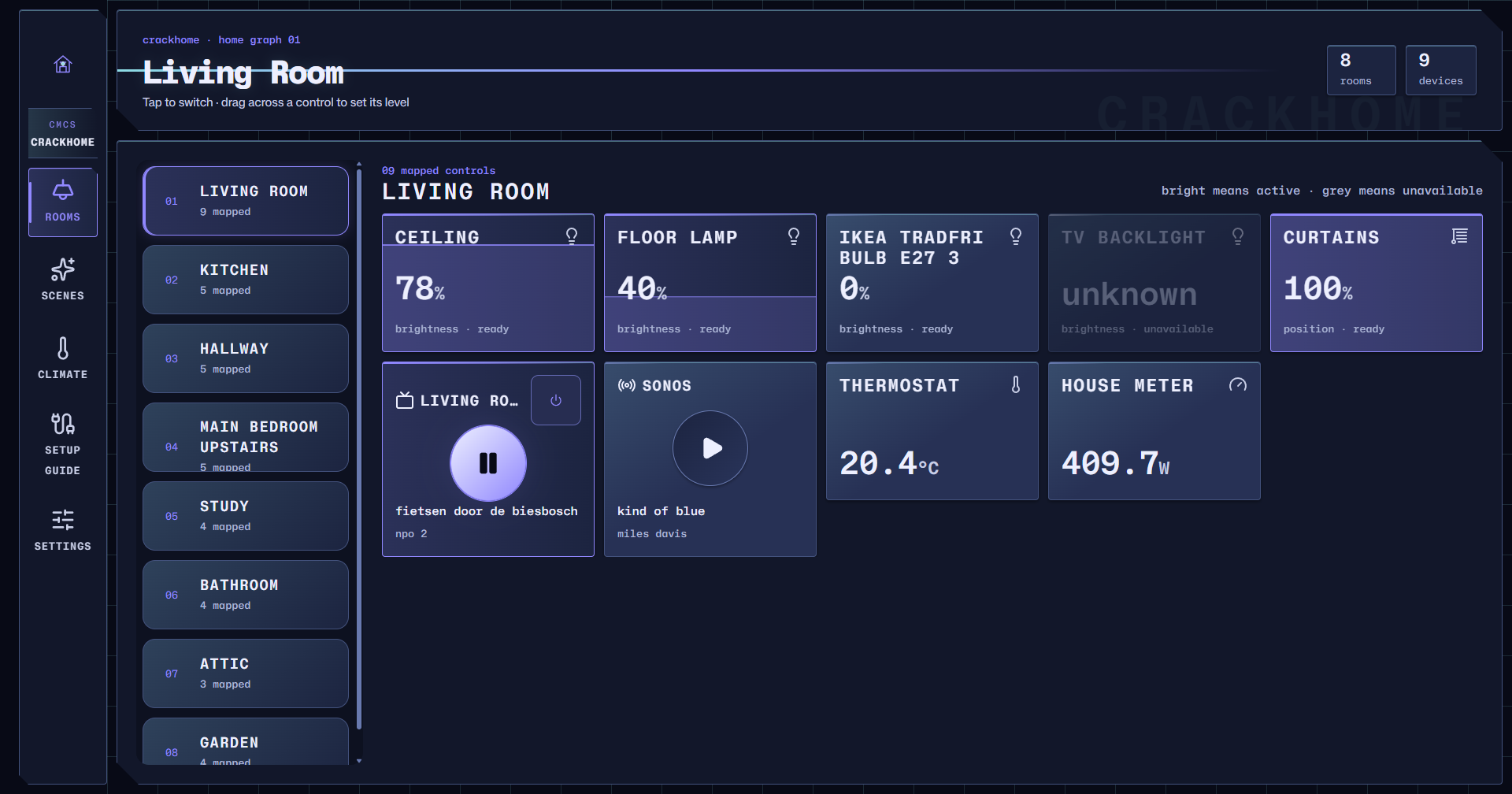The image size is (1512, 794).
Task: Click the CRACKHOME logo badge in sidebar
Action: [x=63, y=133]
